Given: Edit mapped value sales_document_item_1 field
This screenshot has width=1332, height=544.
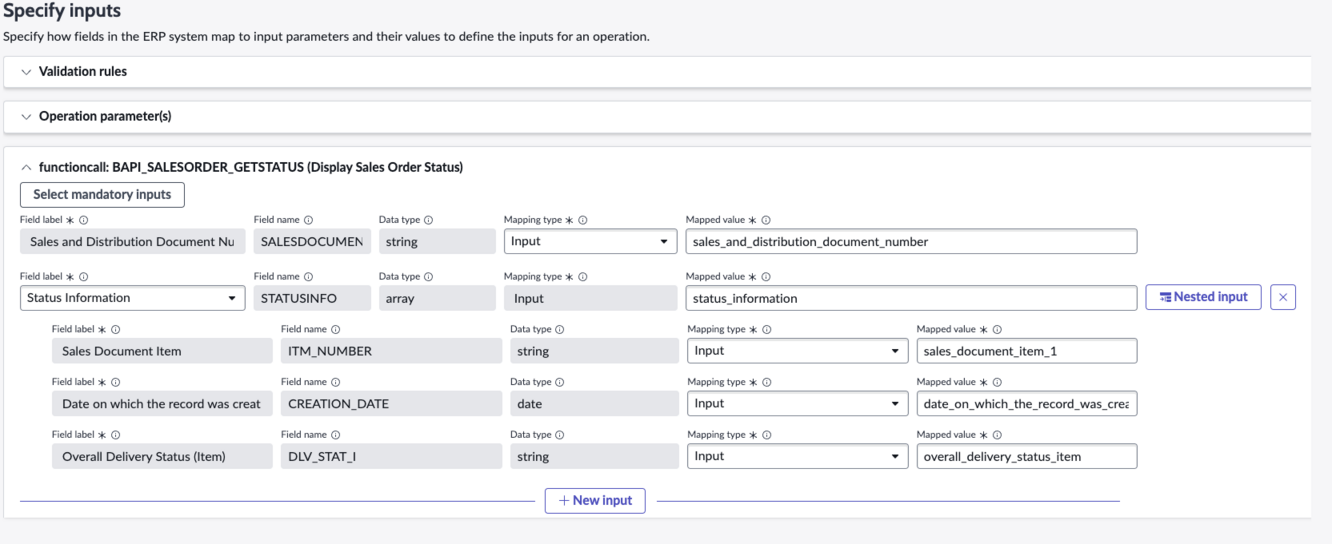Looking at the screenshot, I should click(x=1027, y=351).
